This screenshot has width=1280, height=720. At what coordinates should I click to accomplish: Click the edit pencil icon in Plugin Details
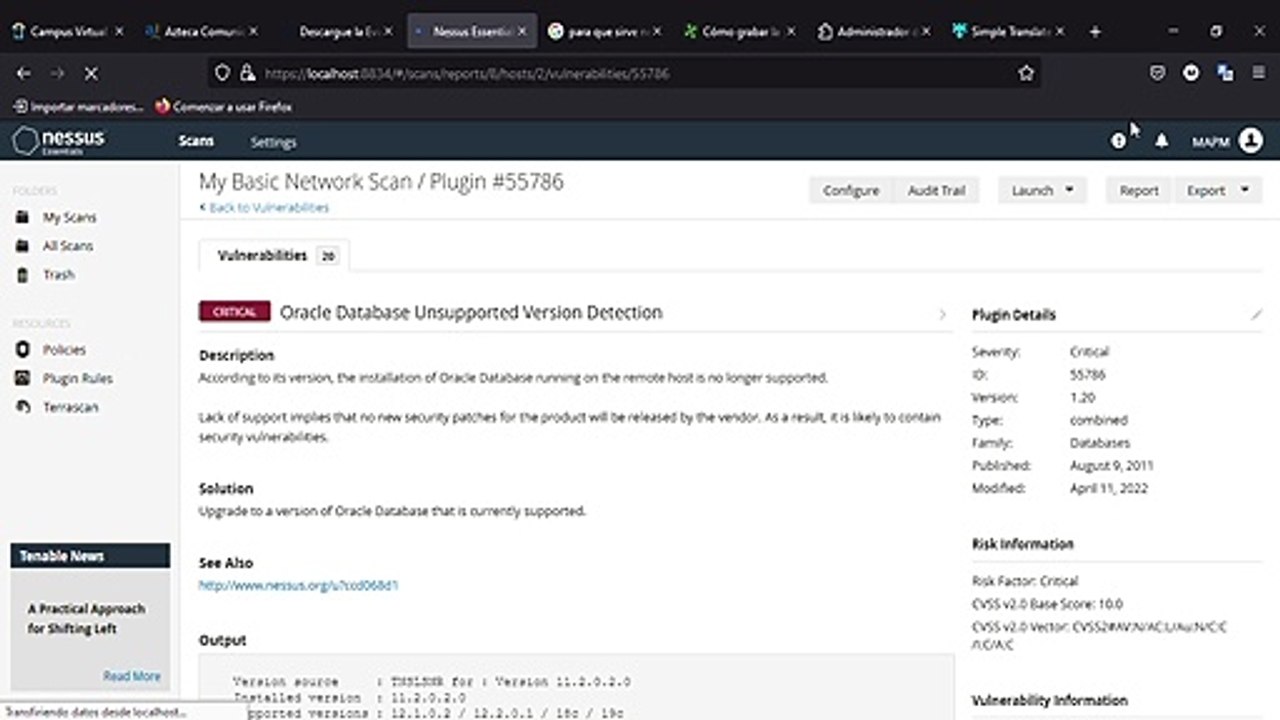(1256, 314)
